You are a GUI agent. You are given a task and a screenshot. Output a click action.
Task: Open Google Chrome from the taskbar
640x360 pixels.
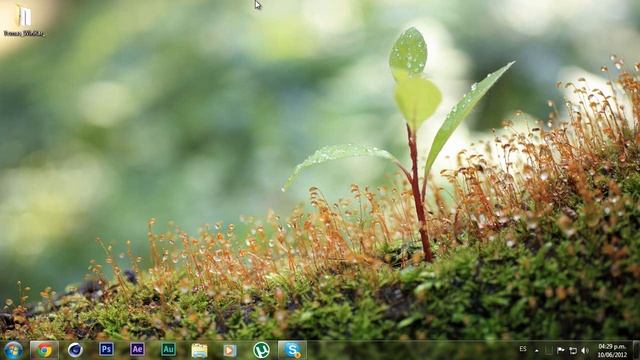click(x=44, y=350)
